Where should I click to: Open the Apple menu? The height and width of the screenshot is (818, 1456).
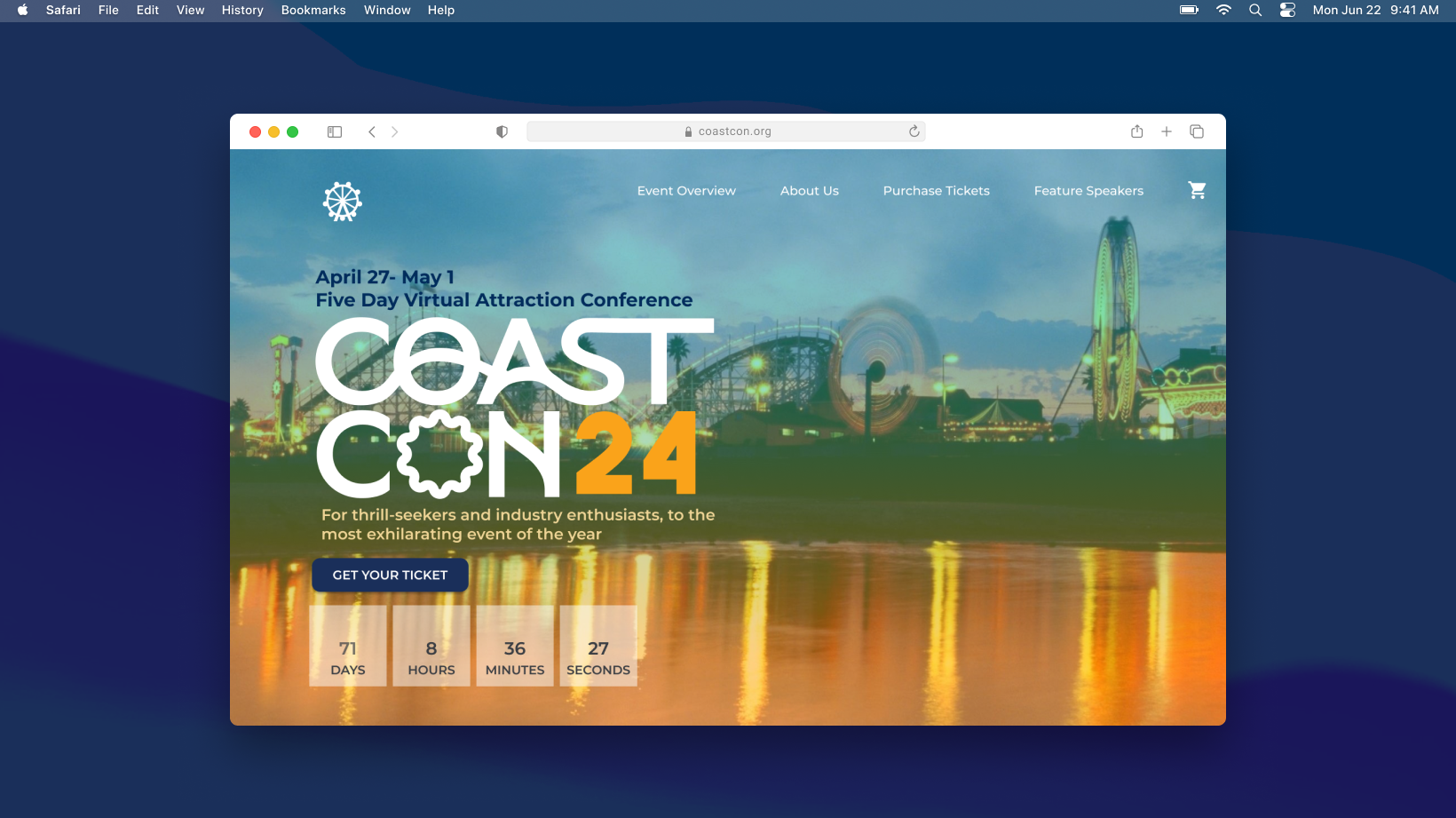[23, 10]
